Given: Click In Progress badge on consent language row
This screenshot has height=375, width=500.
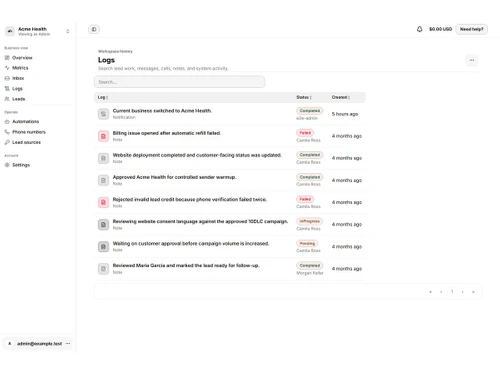Looking at the screenshot, I should coord(310,221).
